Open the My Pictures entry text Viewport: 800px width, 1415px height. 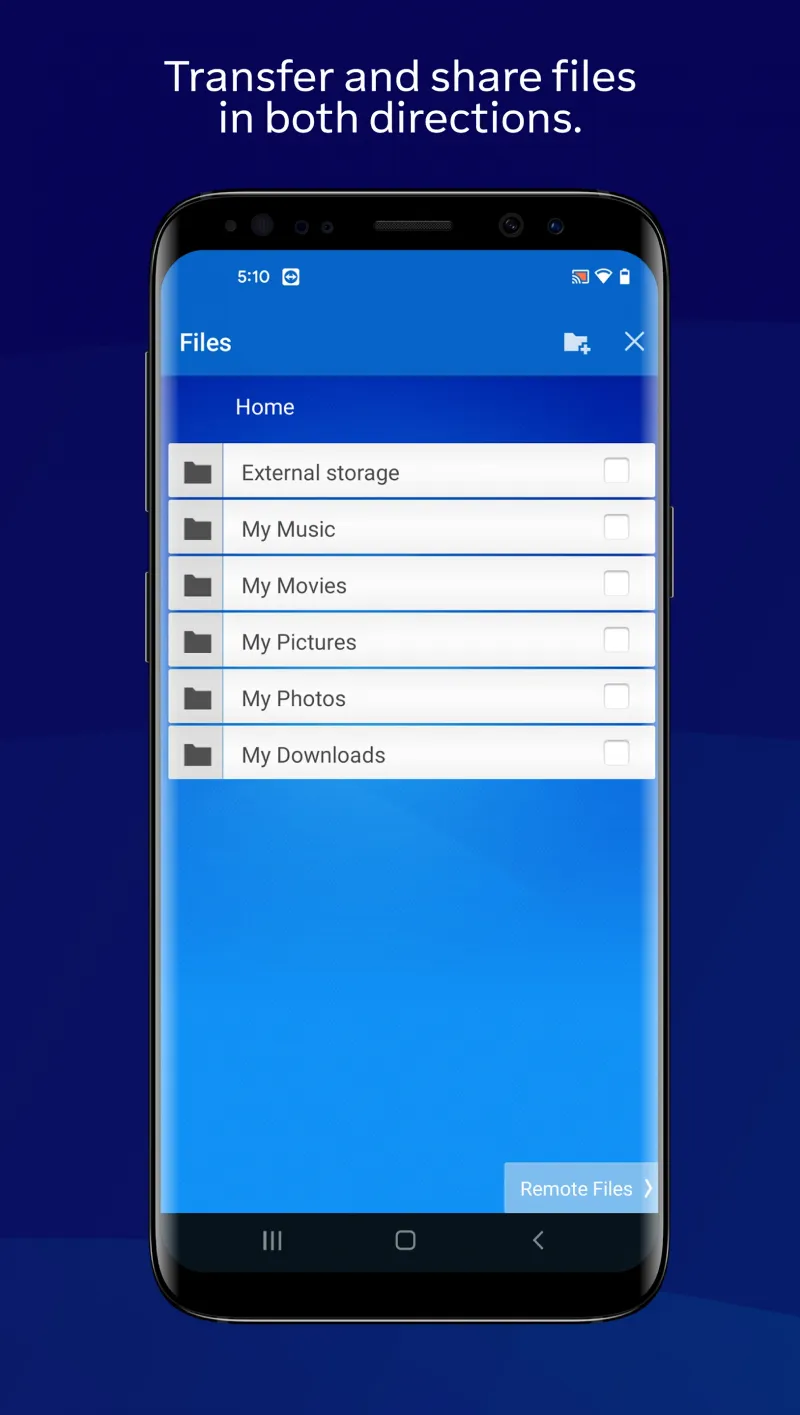299,643
